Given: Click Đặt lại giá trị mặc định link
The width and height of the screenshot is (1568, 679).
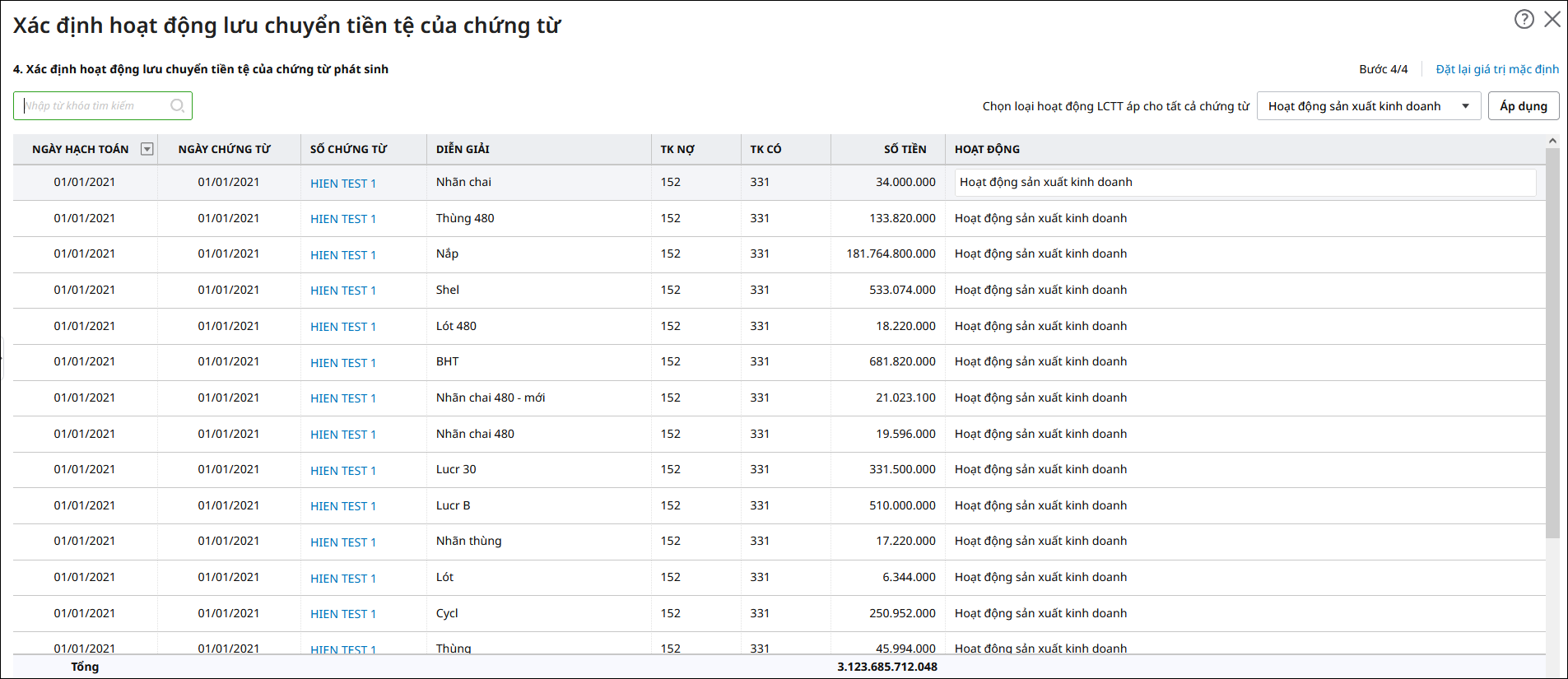Looking at the screenshot, I should (1496, 69).
